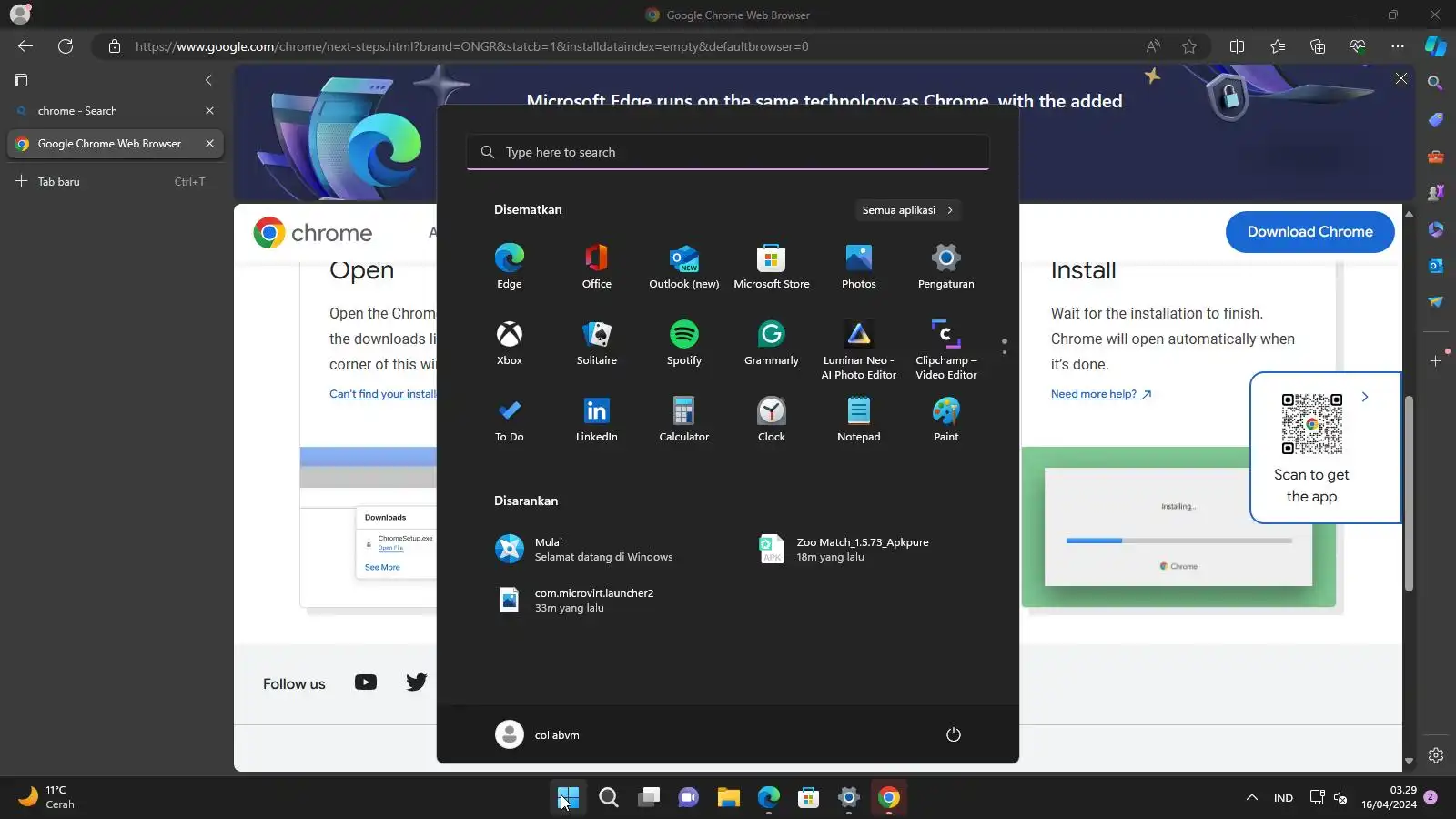Image resolution: width=1456 pixels, height=819 pixels.
Task: Open the YouTube follow icon
Action: tap(366, 682)
